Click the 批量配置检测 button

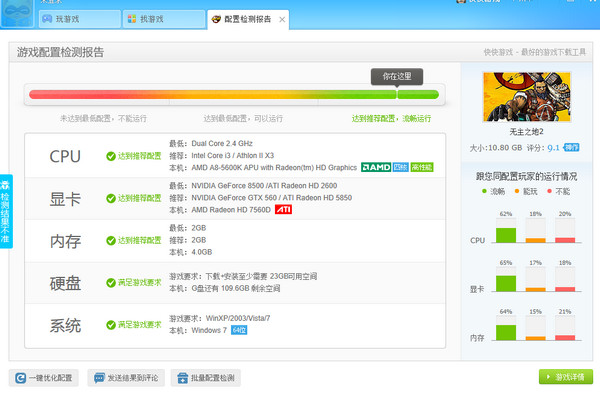point(205,378)
